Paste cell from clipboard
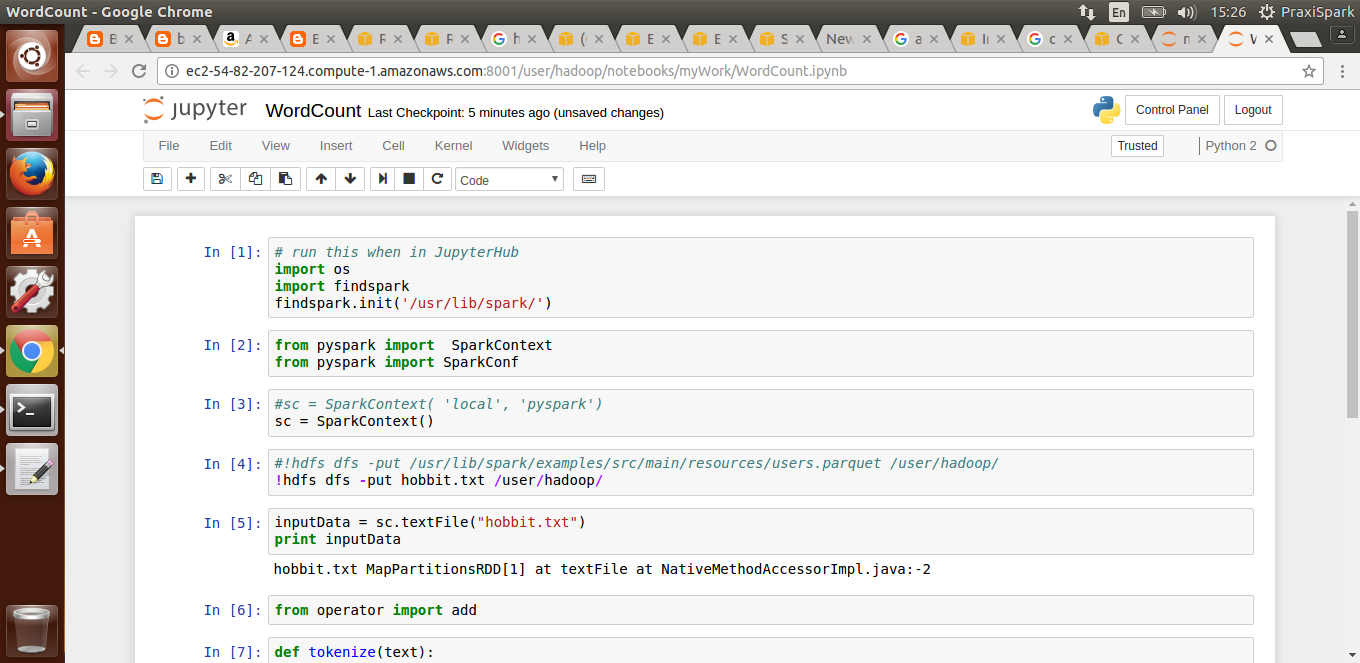Image resolution: width=1360 pixels, height=663 pixels. [284, 179]
